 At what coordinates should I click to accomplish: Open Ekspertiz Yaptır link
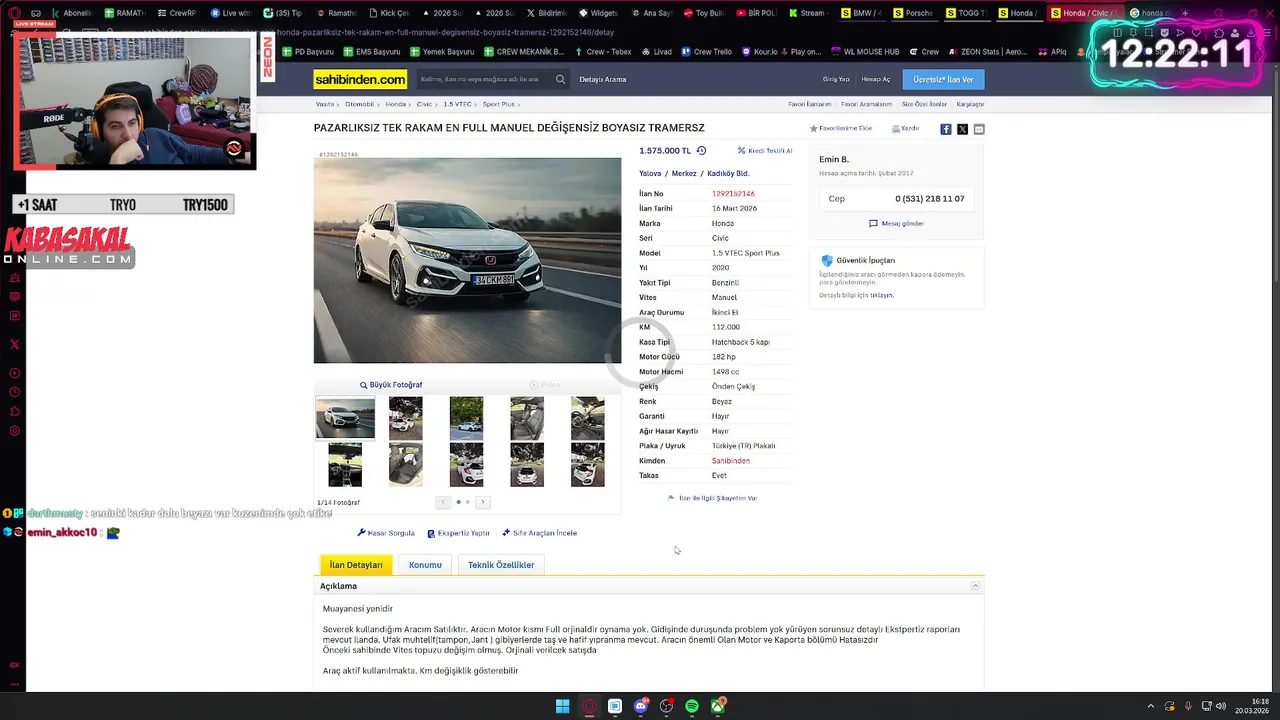coord(458,533)
